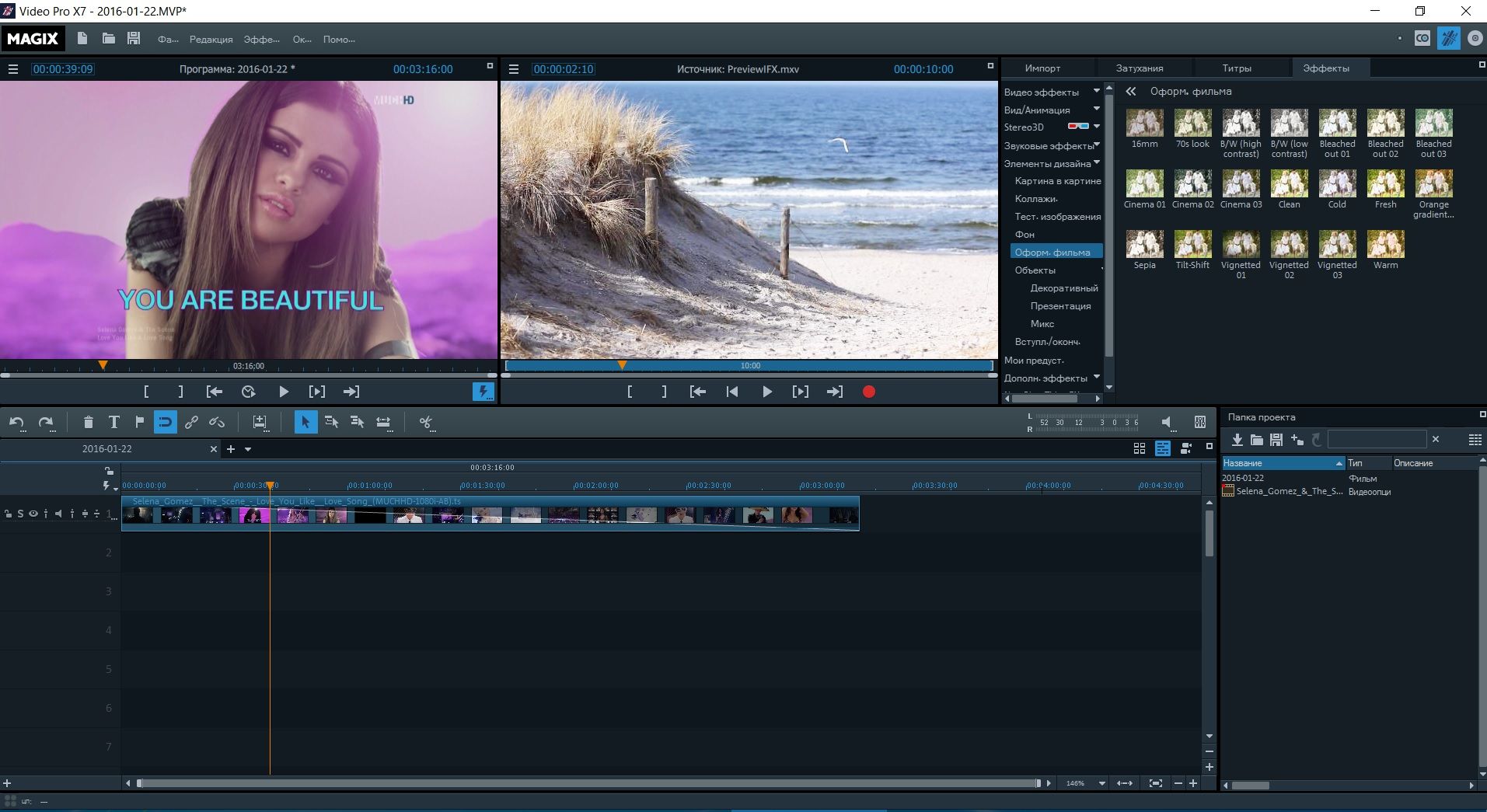This screenshot has height=812, width=1487.
Task: Open the Редакция menu
Action: pyautogui.click(x=211, y=40)
